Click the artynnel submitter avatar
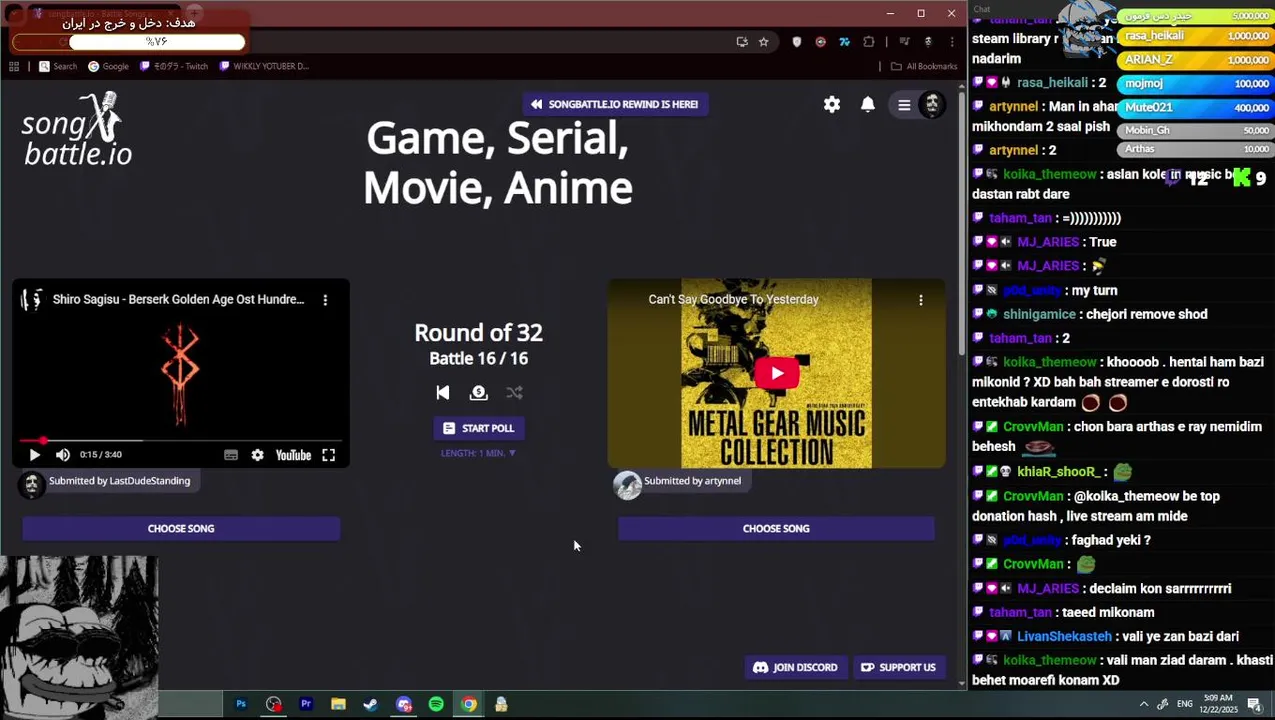 [627, 485]
